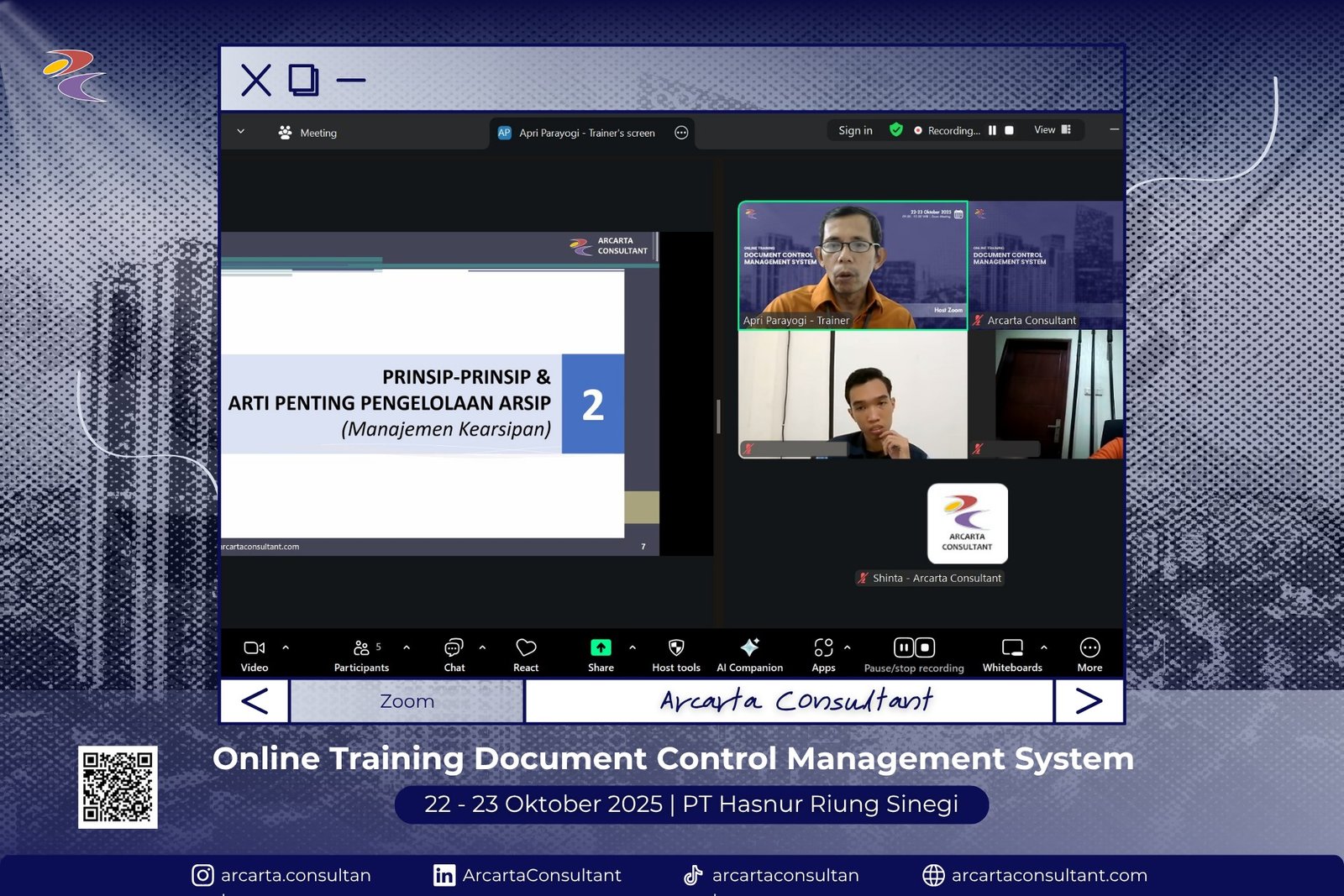Stop the recording in top bar

point(1009,131)
